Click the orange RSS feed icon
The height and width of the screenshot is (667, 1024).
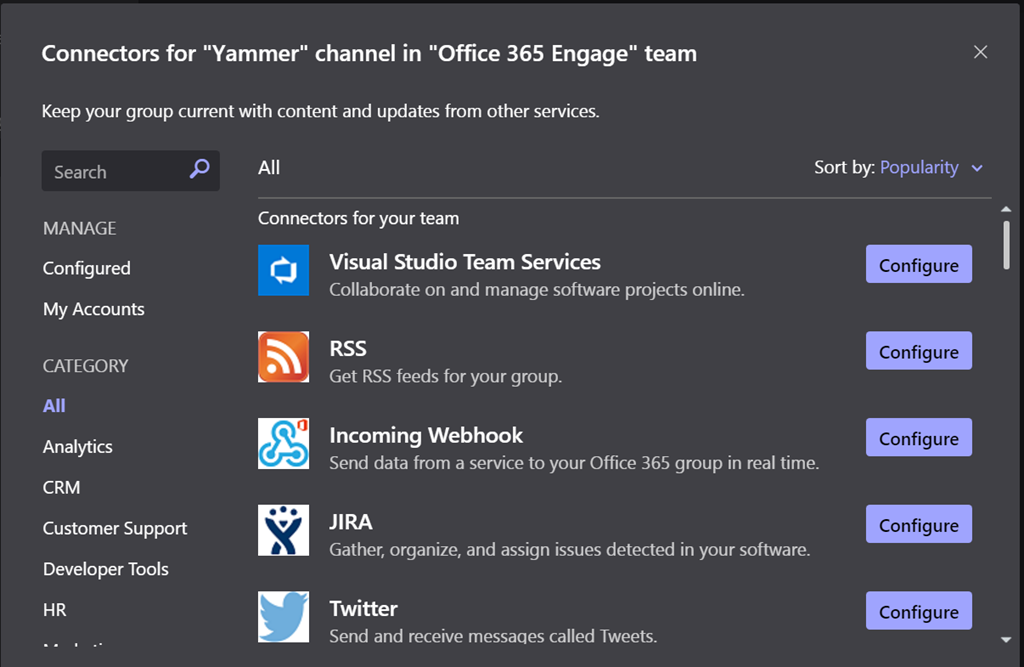283,357
